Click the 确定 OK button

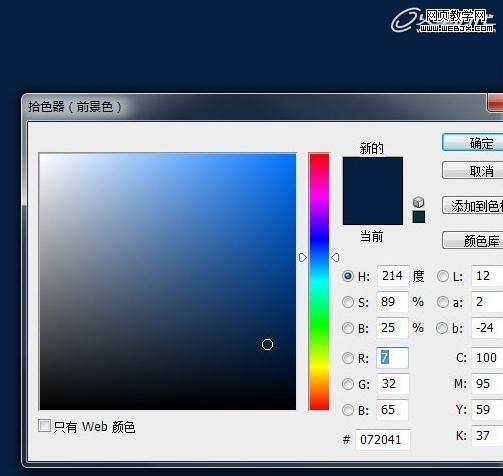click(x=473, y=143)
